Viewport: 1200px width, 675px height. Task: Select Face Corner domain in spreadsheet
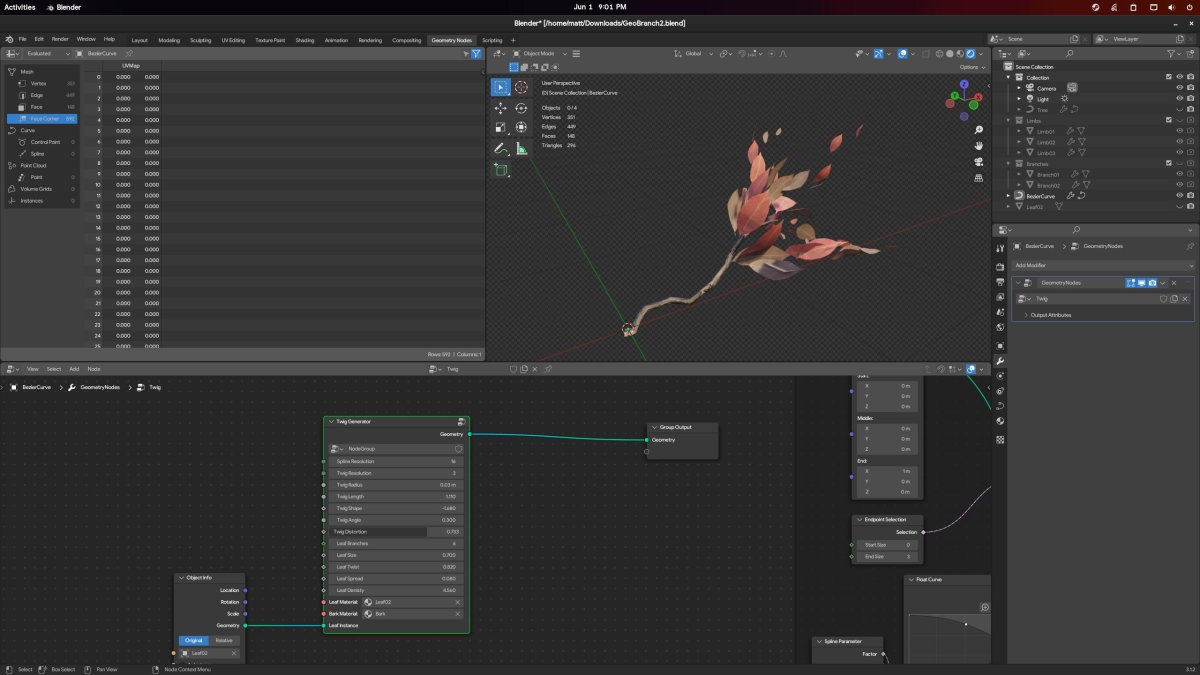point(44,118)
